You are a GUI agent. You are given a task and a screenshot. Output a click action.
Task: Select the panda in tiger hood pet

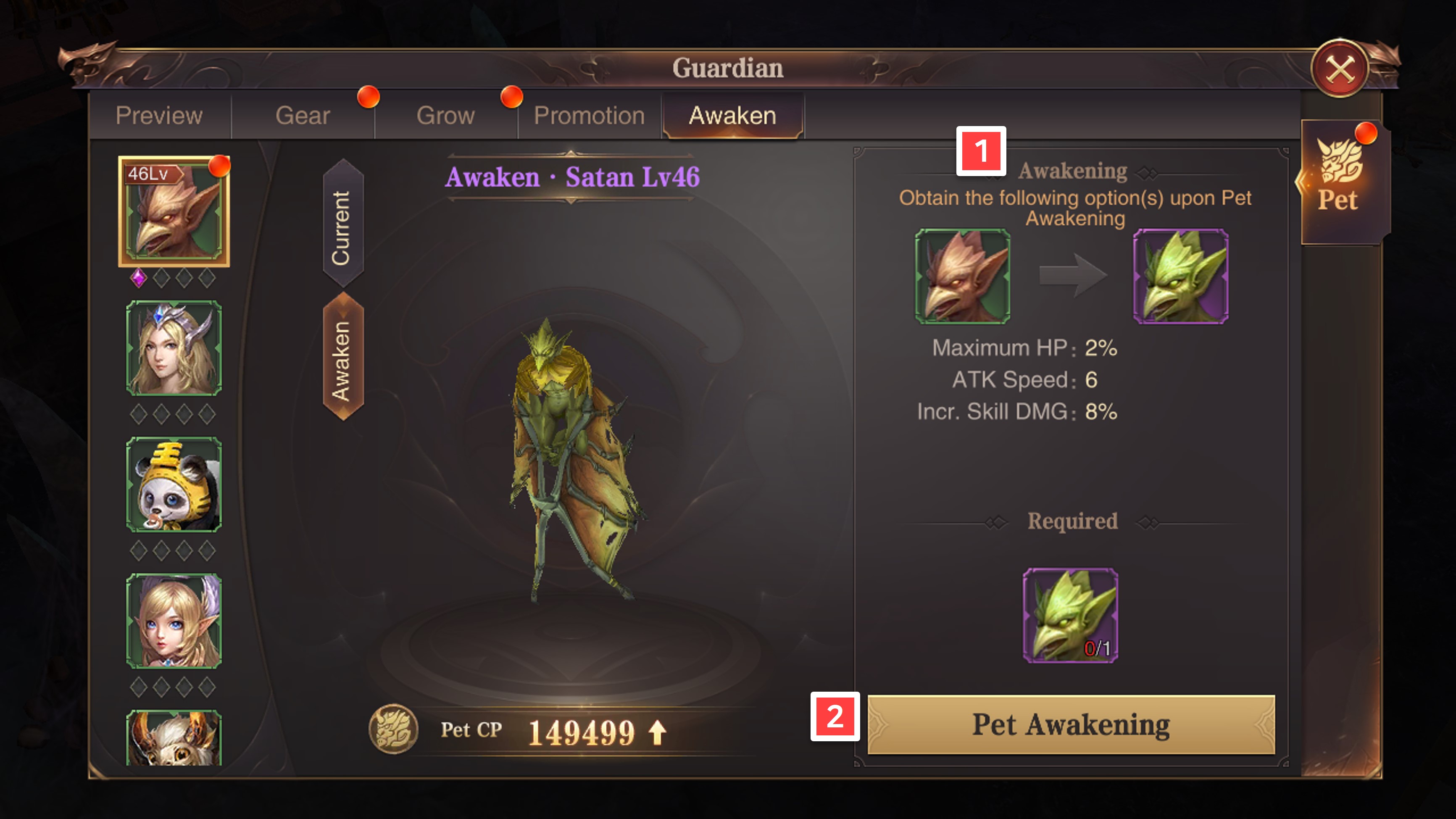tap(174, 485)
